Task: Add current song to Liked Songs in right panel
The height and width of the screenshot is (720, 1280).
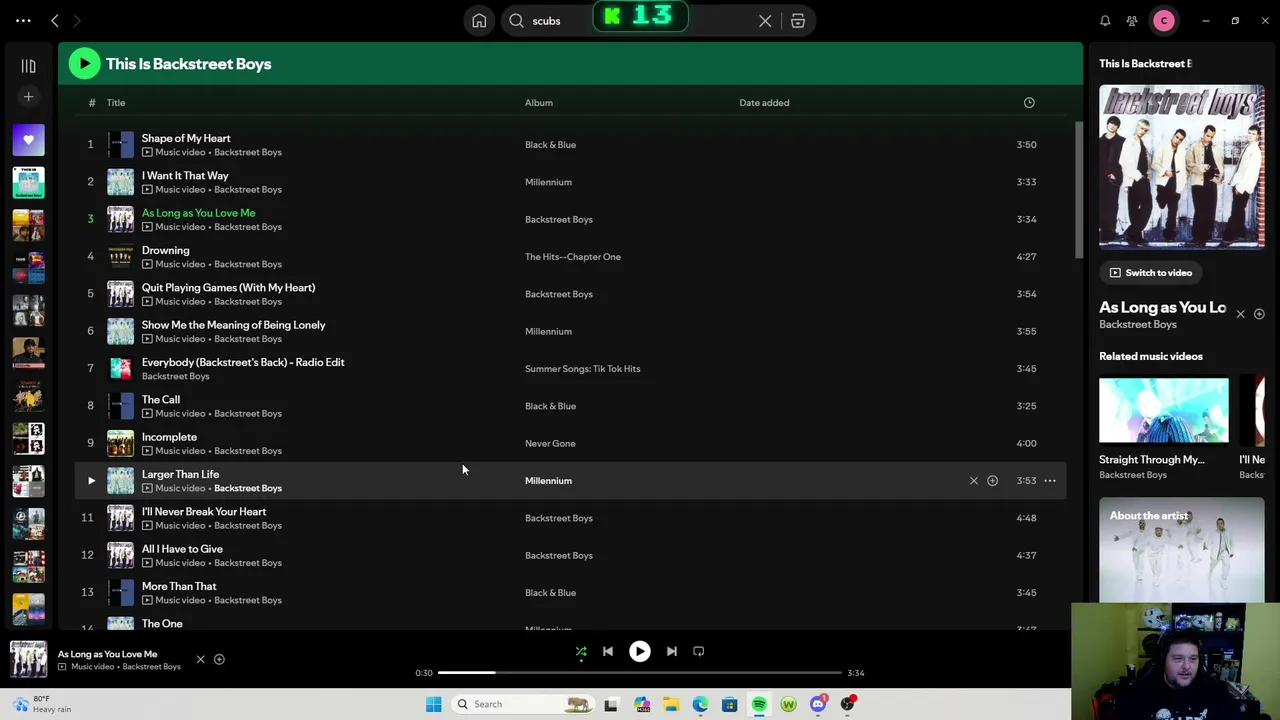Action: tap(1259, 315)
